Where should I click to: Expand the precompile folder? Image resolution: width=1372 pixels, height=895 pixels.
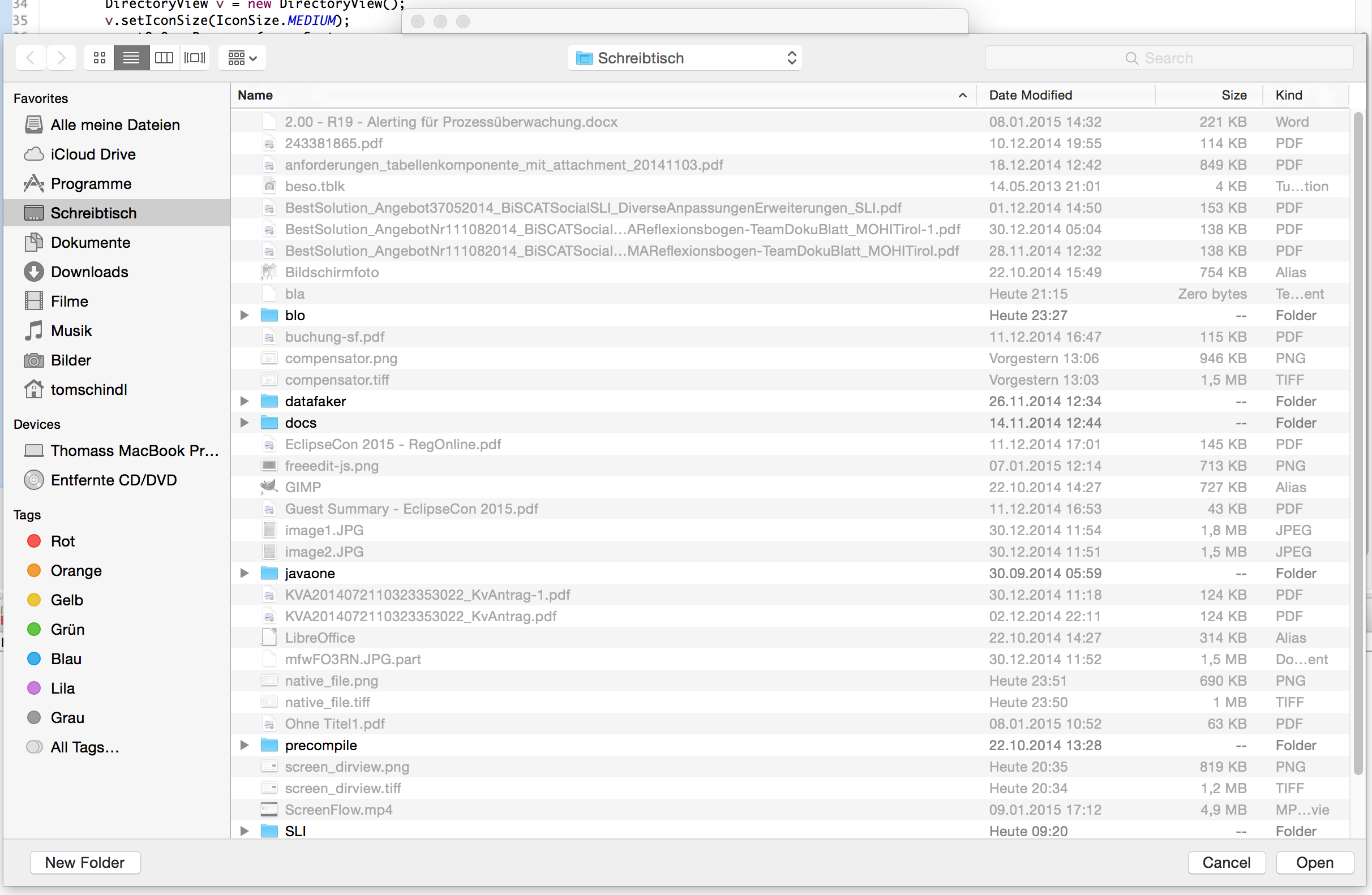point(245,745)
